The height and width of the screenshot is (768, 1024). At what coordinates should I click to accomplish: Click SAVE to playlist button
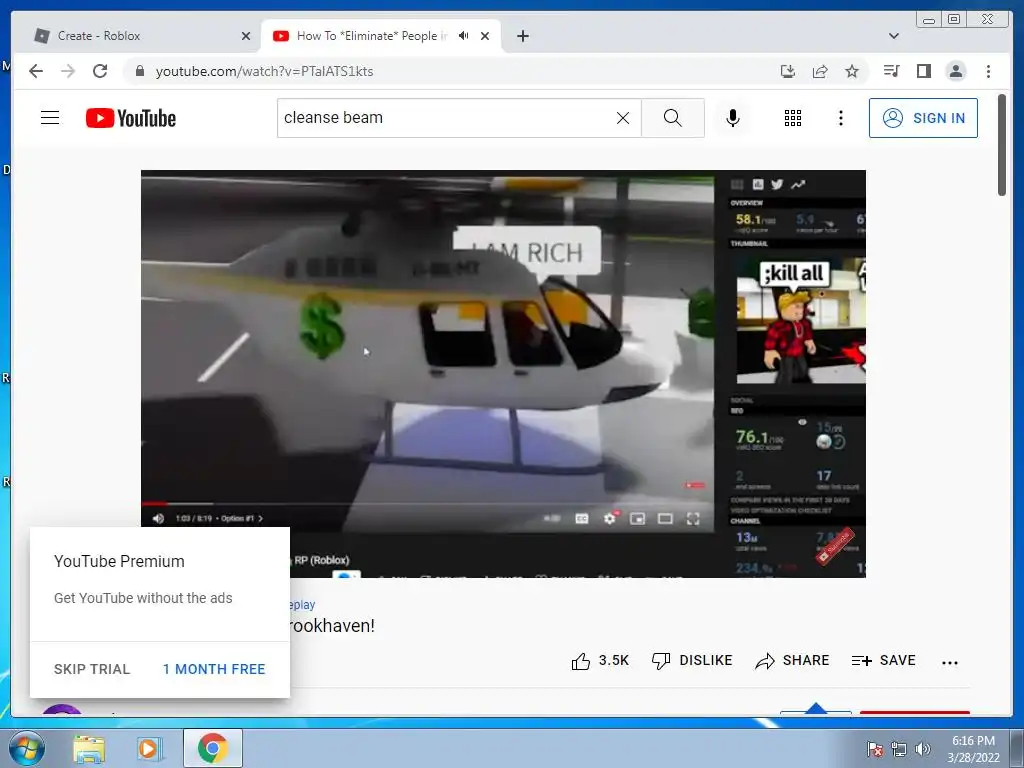[x=884, y=661]
